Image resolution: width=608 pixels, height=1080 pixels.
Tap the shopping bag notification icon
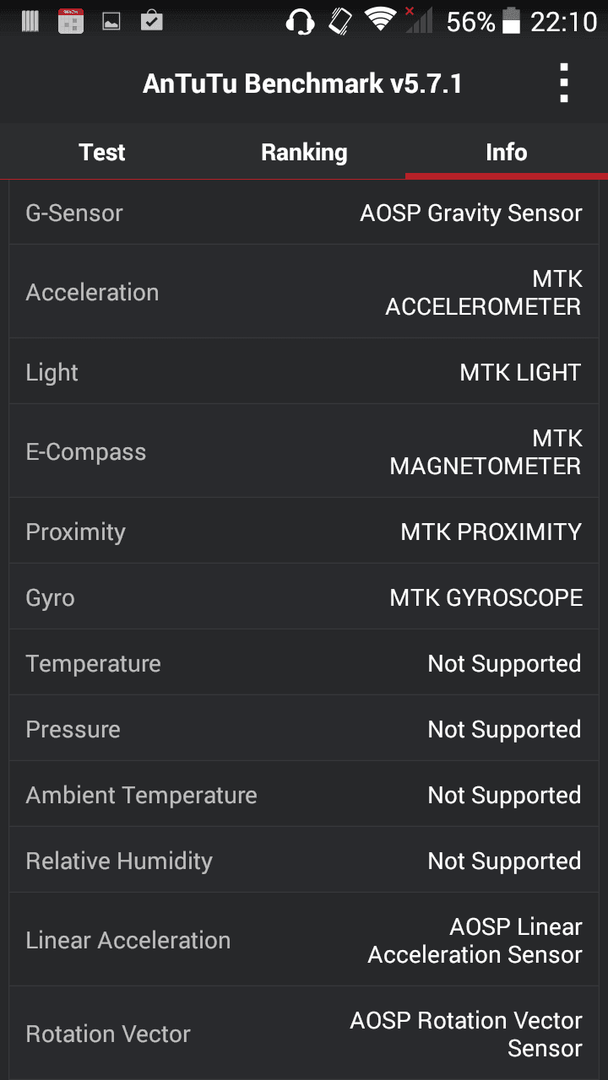[151, 21]
